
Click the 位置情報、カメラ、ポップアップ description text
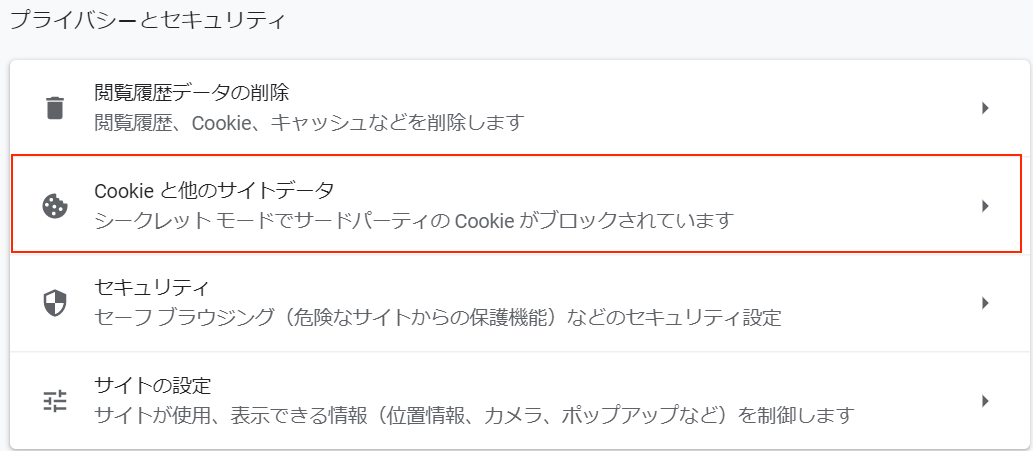[474, 415]
